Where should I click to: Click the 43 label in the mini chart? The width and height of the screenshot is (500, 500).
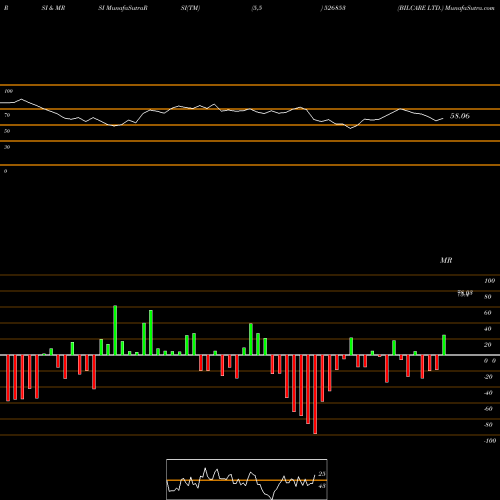click(322, 486)
